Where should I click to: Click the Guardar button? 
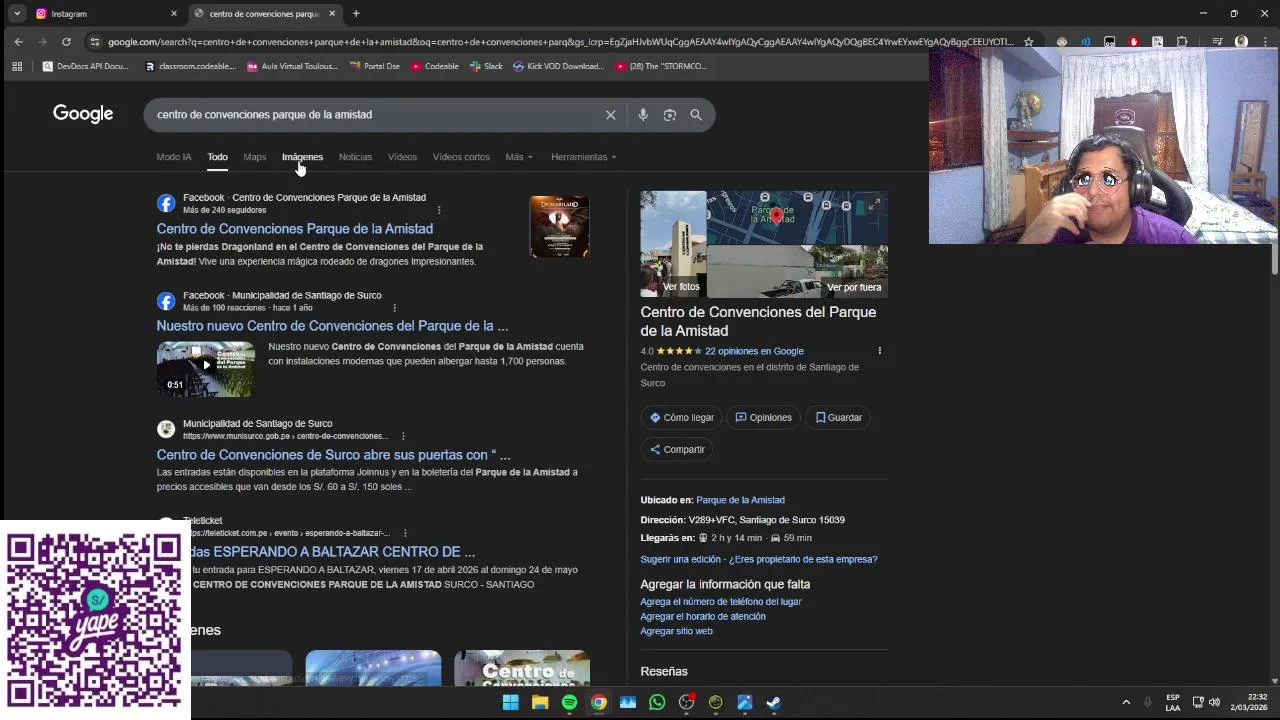(838, 418)
